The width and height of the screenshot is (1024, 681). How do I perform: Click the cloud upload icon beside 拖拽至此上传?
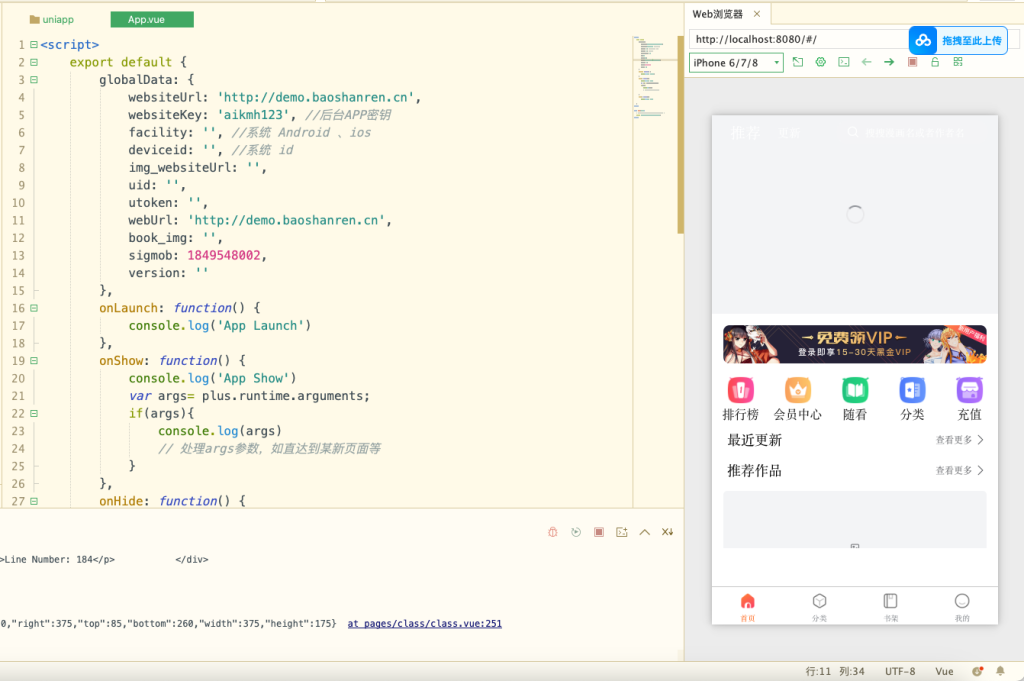point(923,40)
